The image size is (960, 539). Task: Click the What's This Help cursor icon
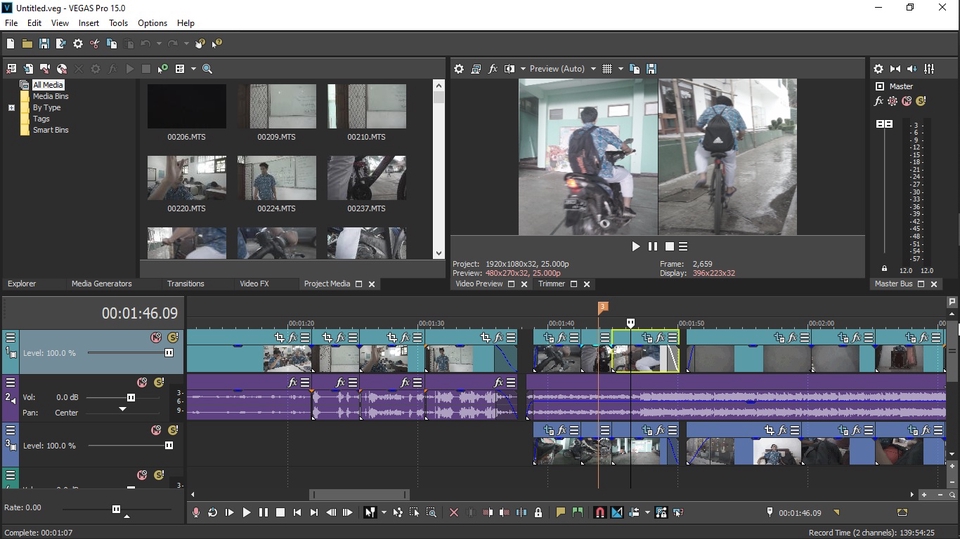tap(217, 43)
